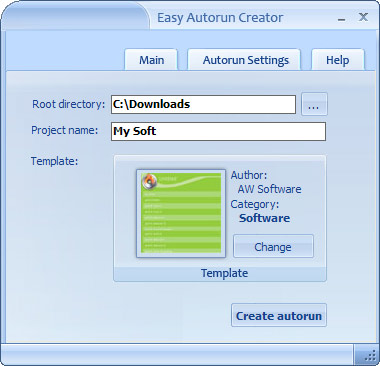Close the Easy Autorun Creator window
This screenshot has width=380, height=366.
363,17
